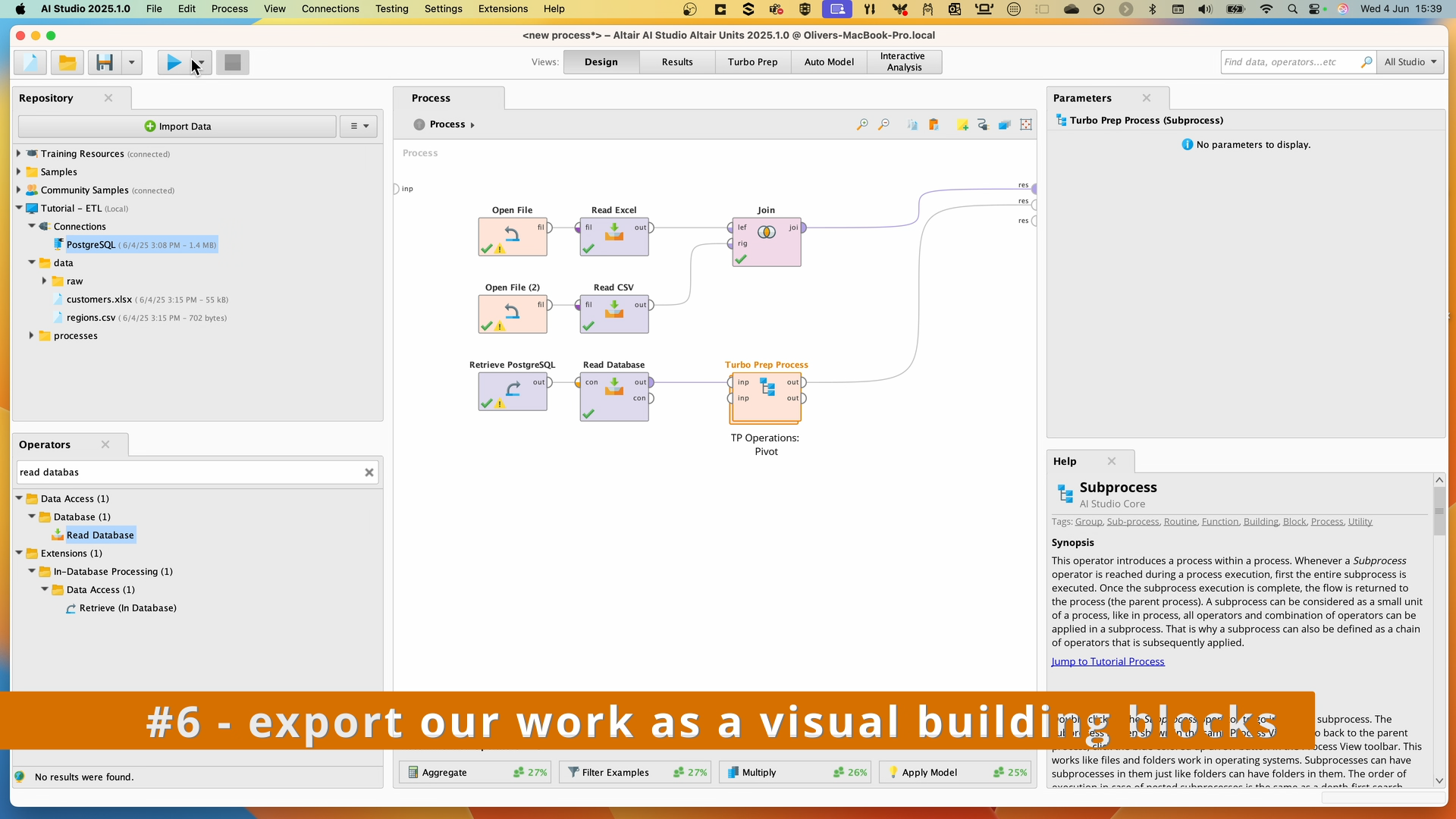1456x819 pixels.
Task: Create a new process
Action: pos(29,62)
